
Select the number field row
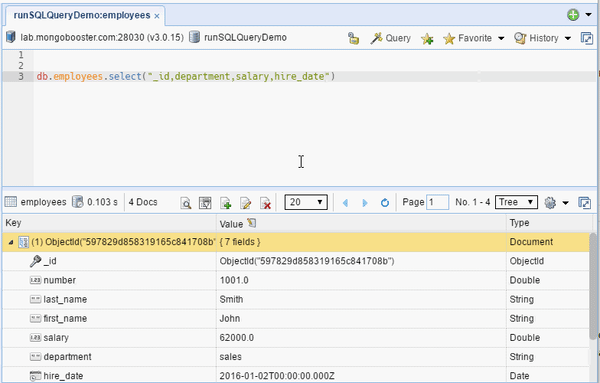pos(296,280)
